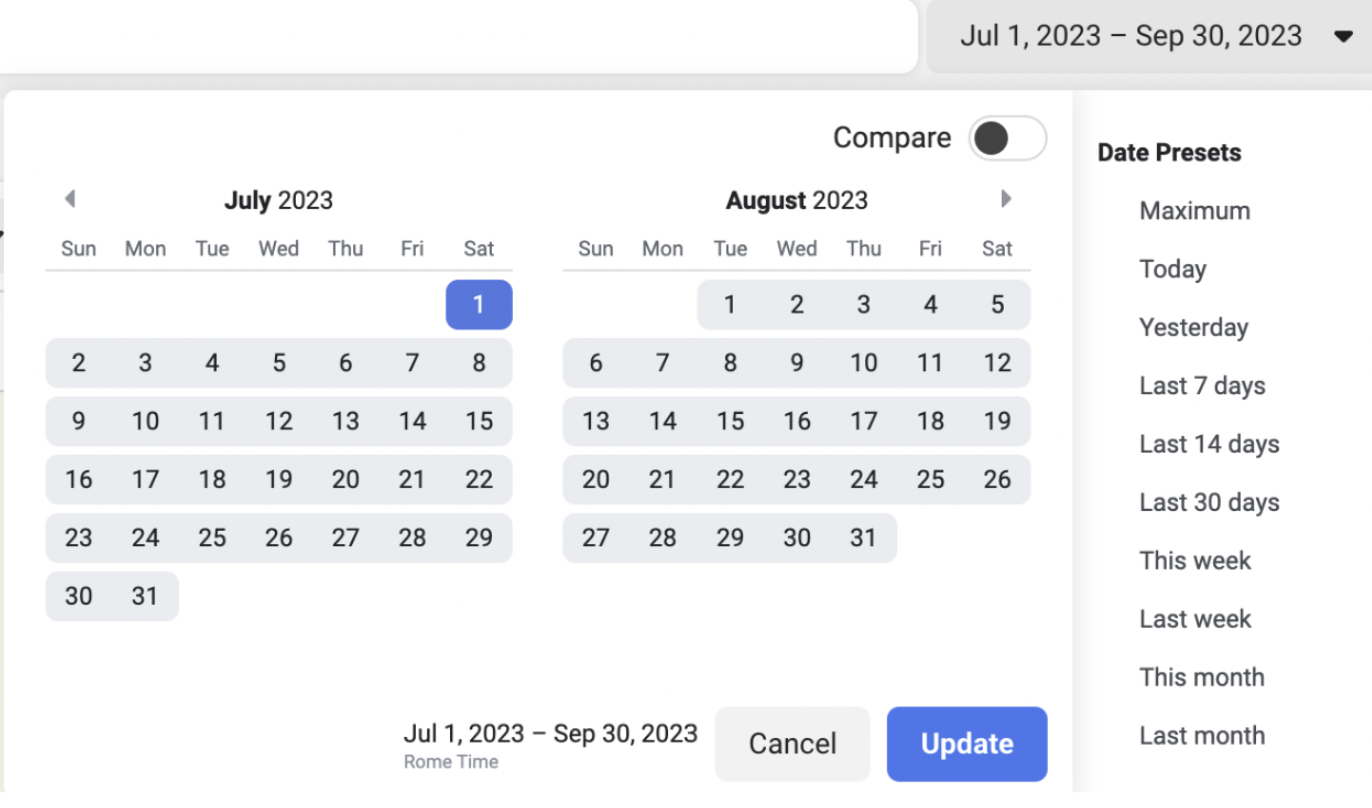Choose the Yesterday preset

click(1193, 328)
